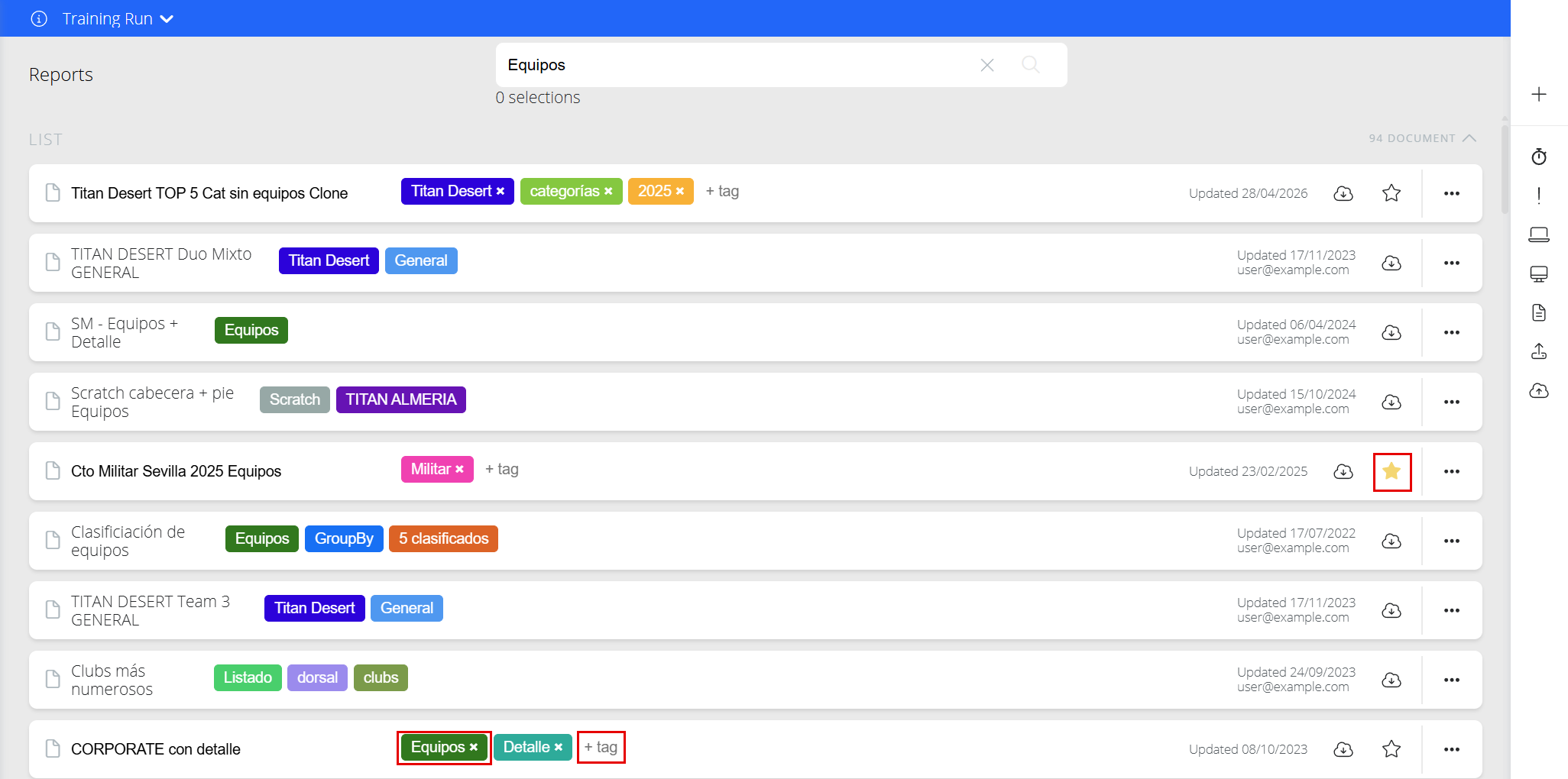Select the laptop icon in the sidebar
Viewport: 1568px width, 779px height.
1539,234
